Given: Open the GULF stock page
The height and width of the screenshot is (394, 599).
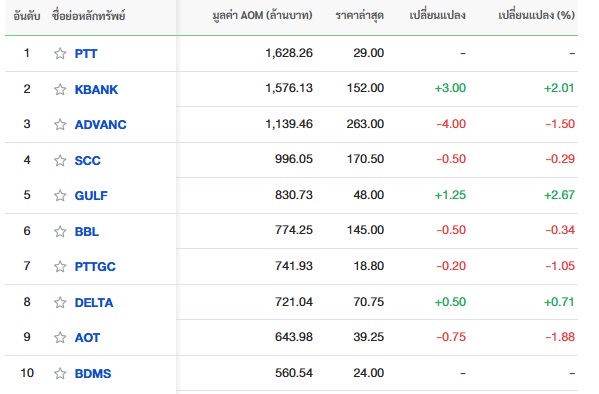Looking at the screenshot, I should 91,196.
